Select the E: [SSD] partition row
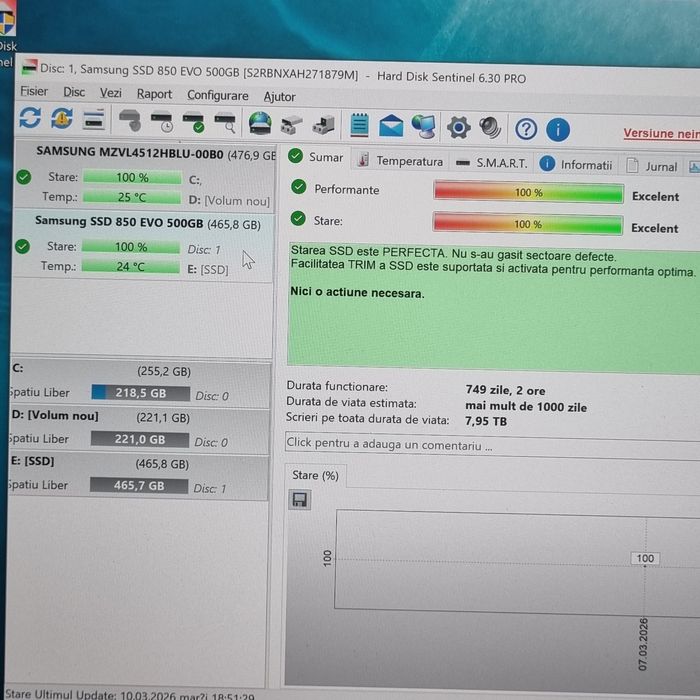 tap(138, 476)
